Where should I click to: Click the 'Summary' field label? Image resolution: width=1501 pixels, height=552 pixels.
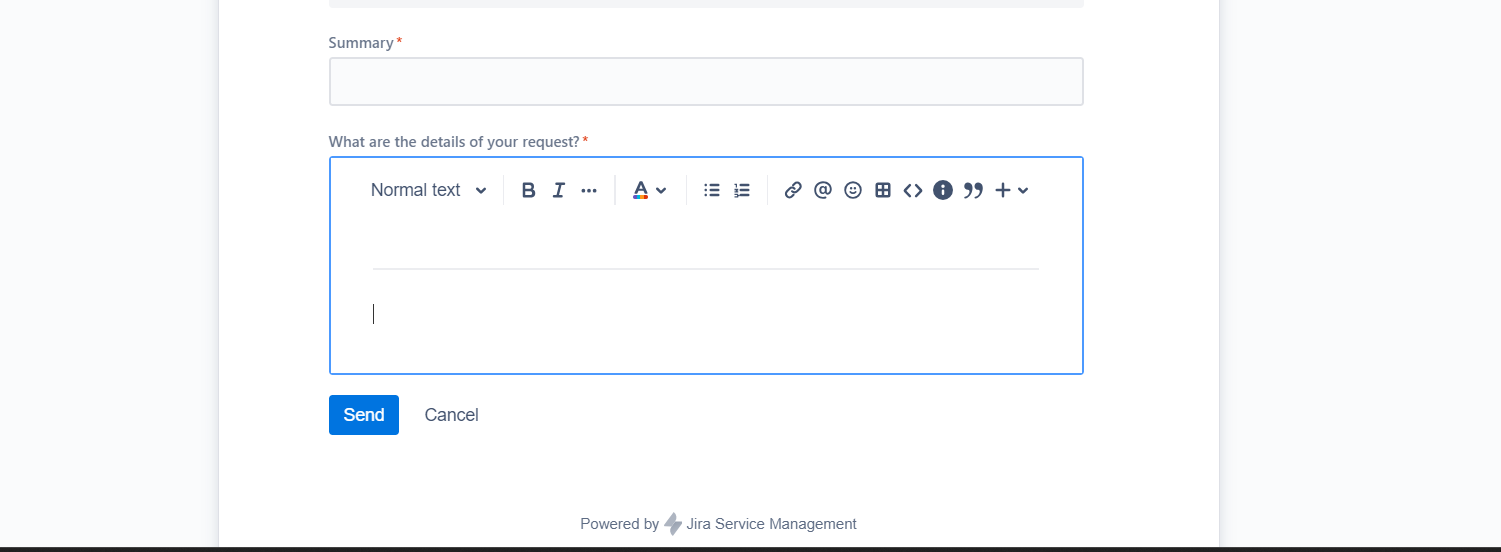point(361,43)
